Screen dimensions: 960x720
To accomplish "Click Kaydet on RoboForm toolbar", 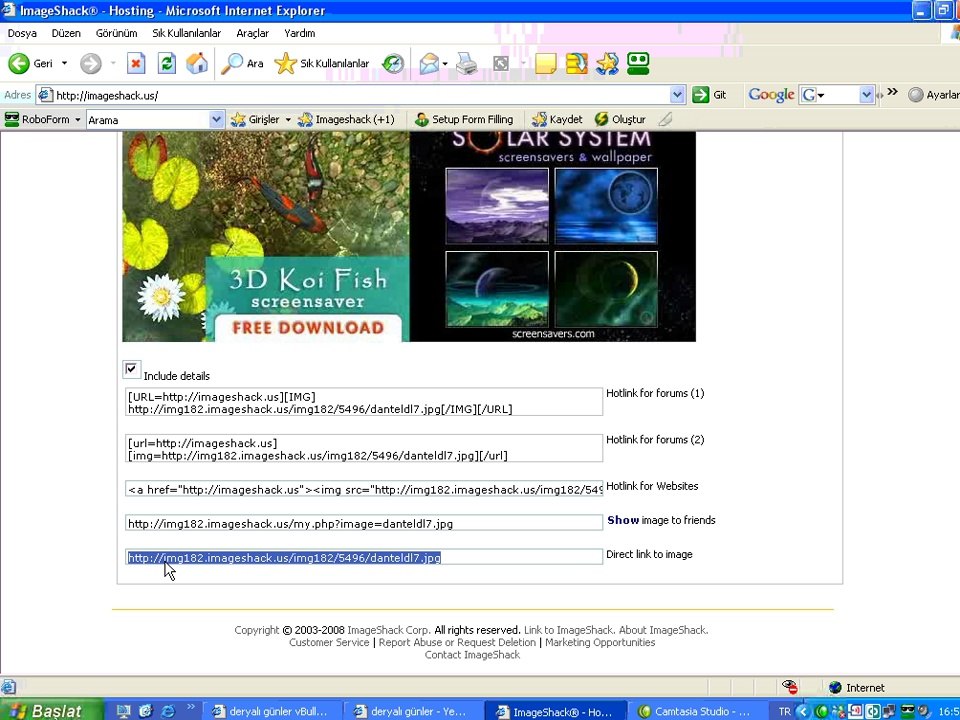I will (557, 119).
